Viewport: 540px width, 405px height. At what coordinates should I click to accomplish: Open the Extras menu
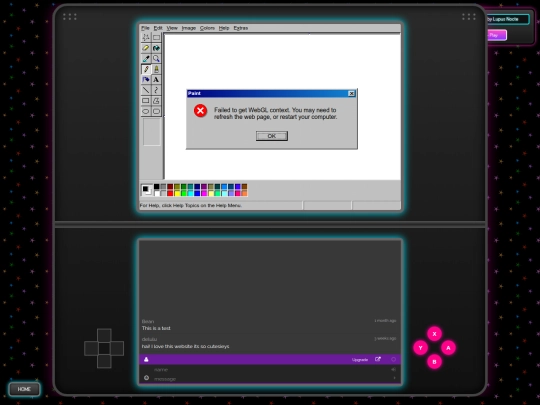tap(240, 28)
